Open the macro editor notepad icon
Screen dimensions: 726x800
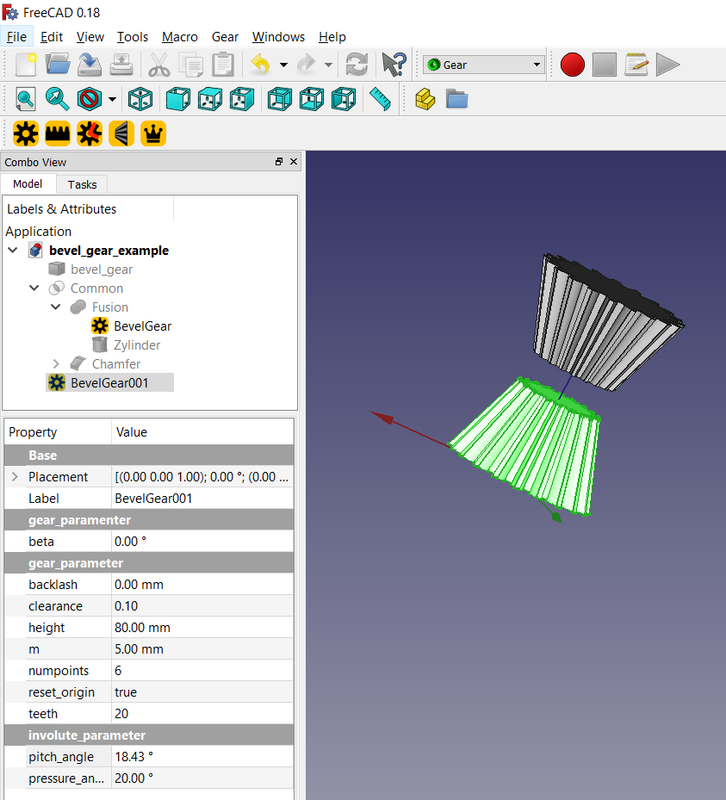[x=636, y=65]
